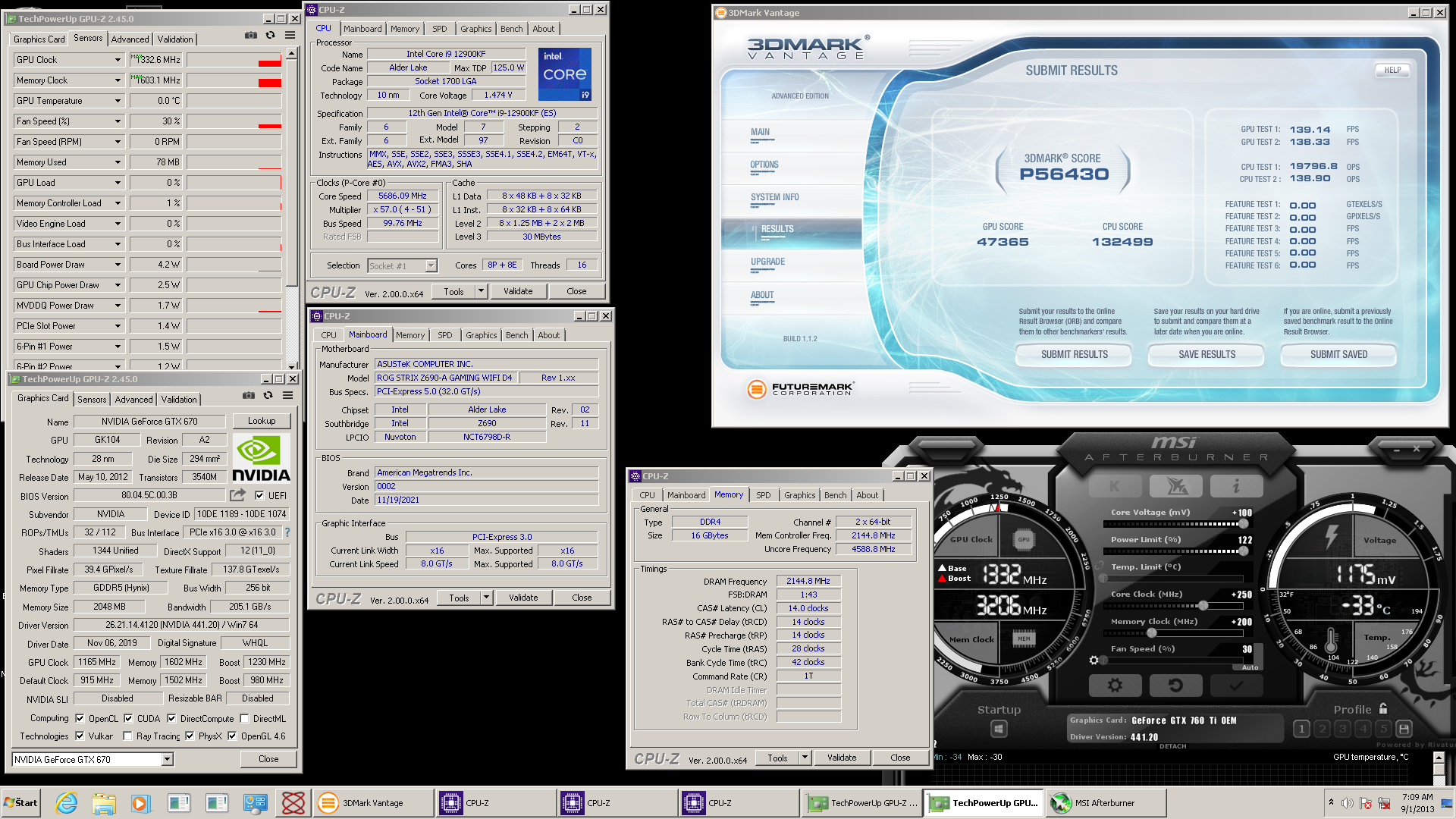Switch to the Bench tab in CPU-Z CPU window
The image size is (1456, 819).
point(511,29)
